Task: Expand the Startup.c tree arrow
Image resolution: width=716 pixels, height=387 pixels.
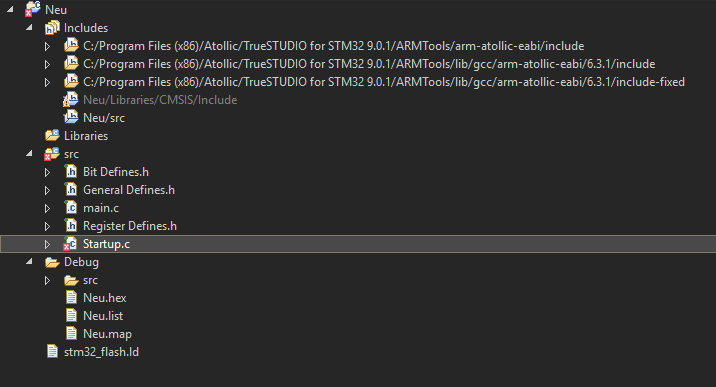Action: 47,244
